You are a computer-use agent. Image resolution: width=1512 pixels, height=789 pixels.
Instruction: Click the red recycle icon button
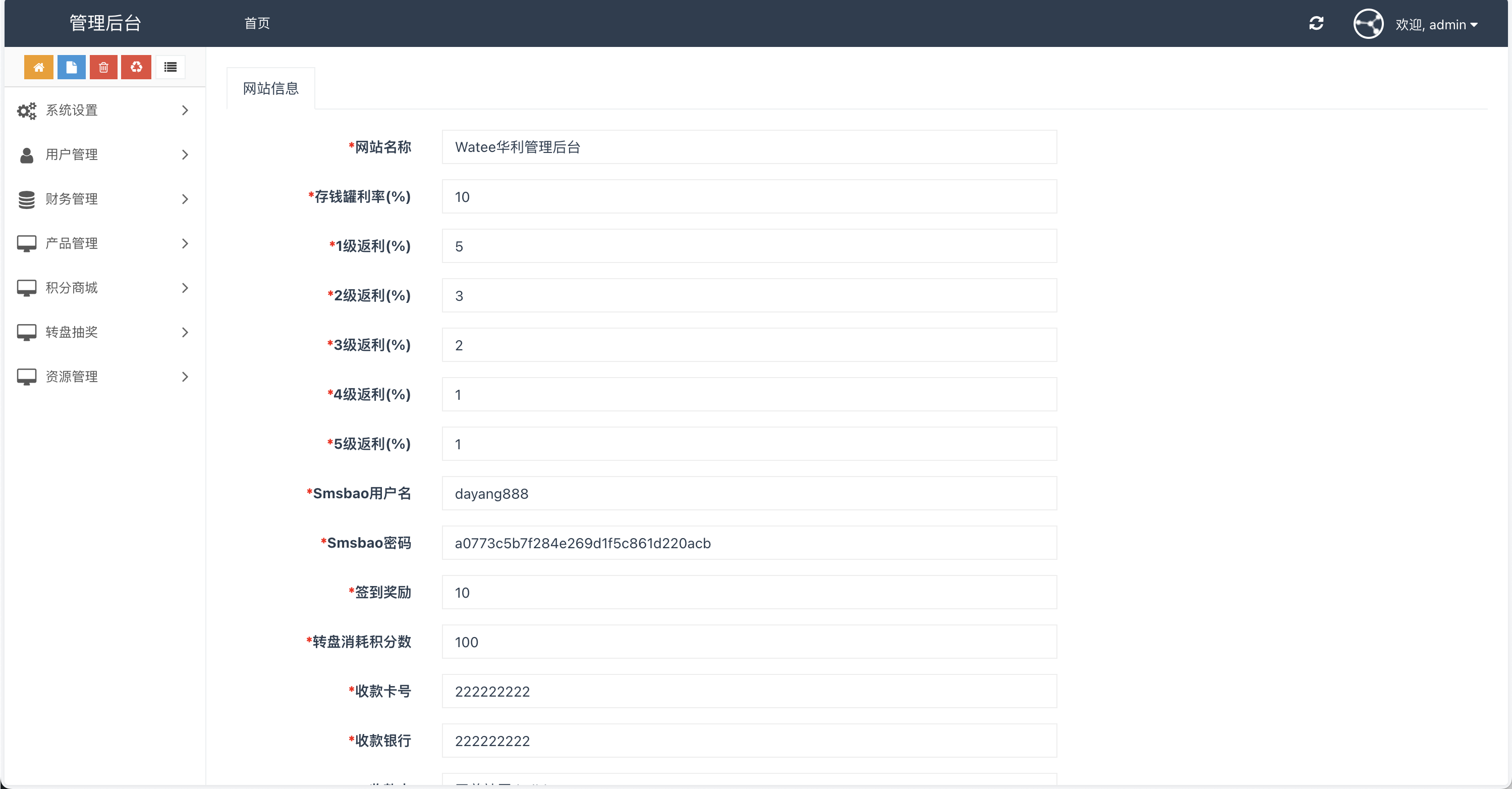tap(136, 67)
